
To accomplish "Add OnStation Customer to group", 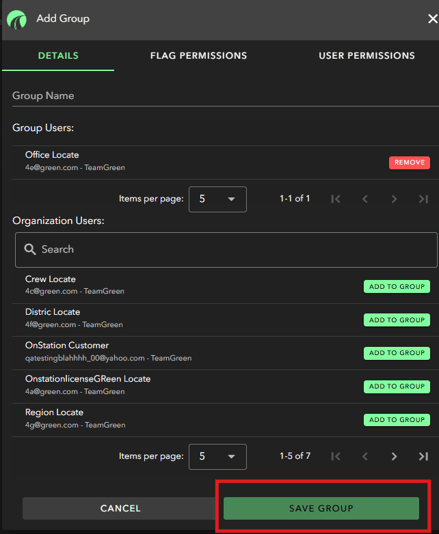I will pyautogui.click(x=397, y=353).
